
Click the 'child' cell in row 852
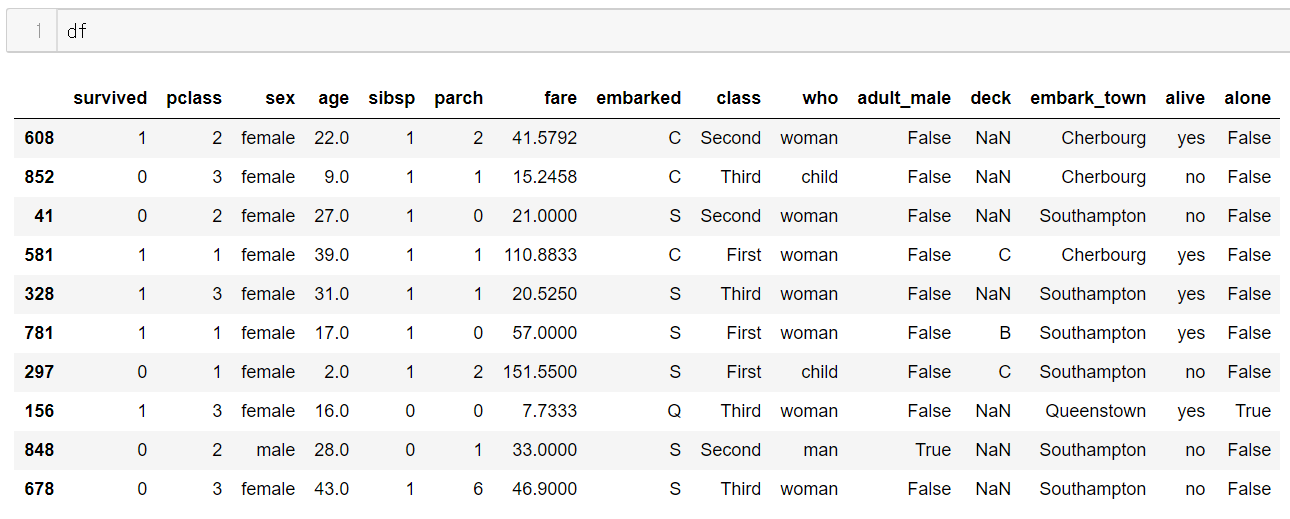point(819,177)
